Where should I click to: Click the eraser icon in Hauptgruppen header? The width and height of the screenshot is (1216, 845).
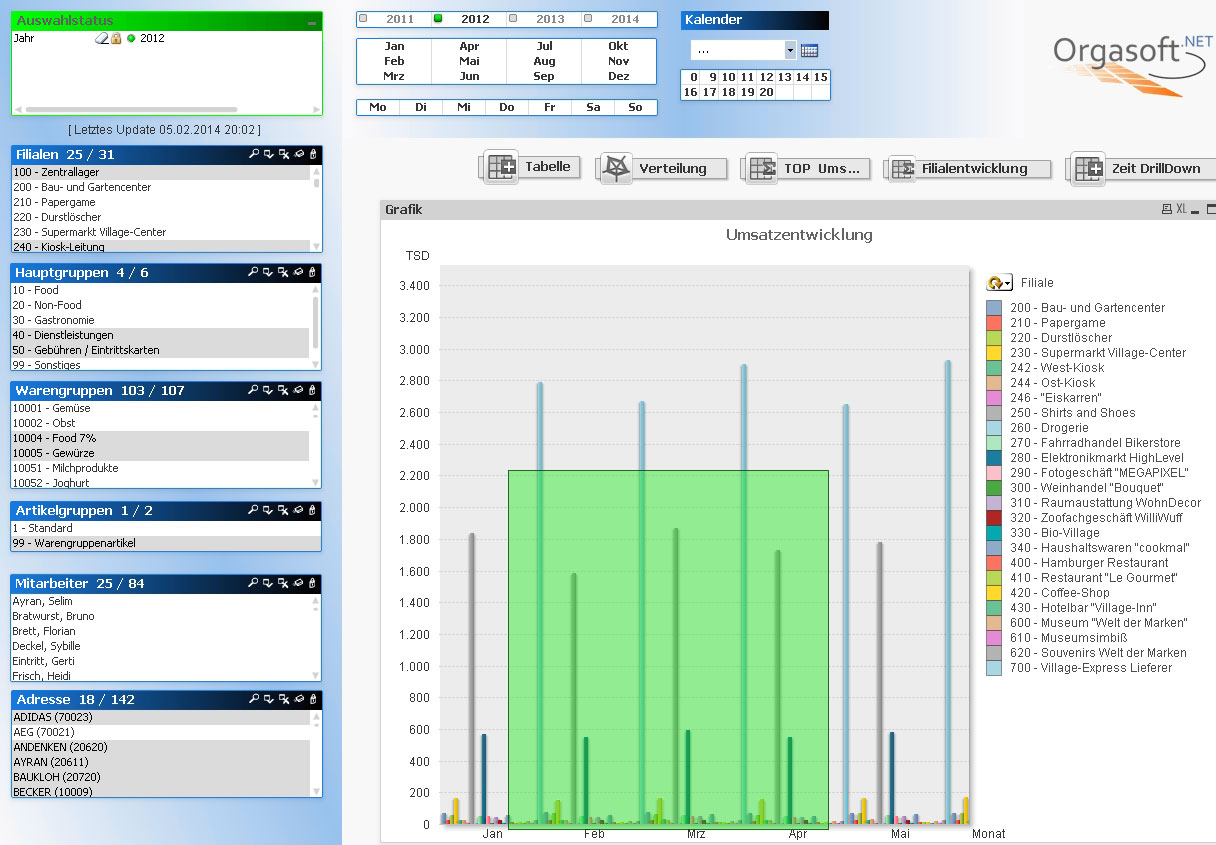point(298,273)
